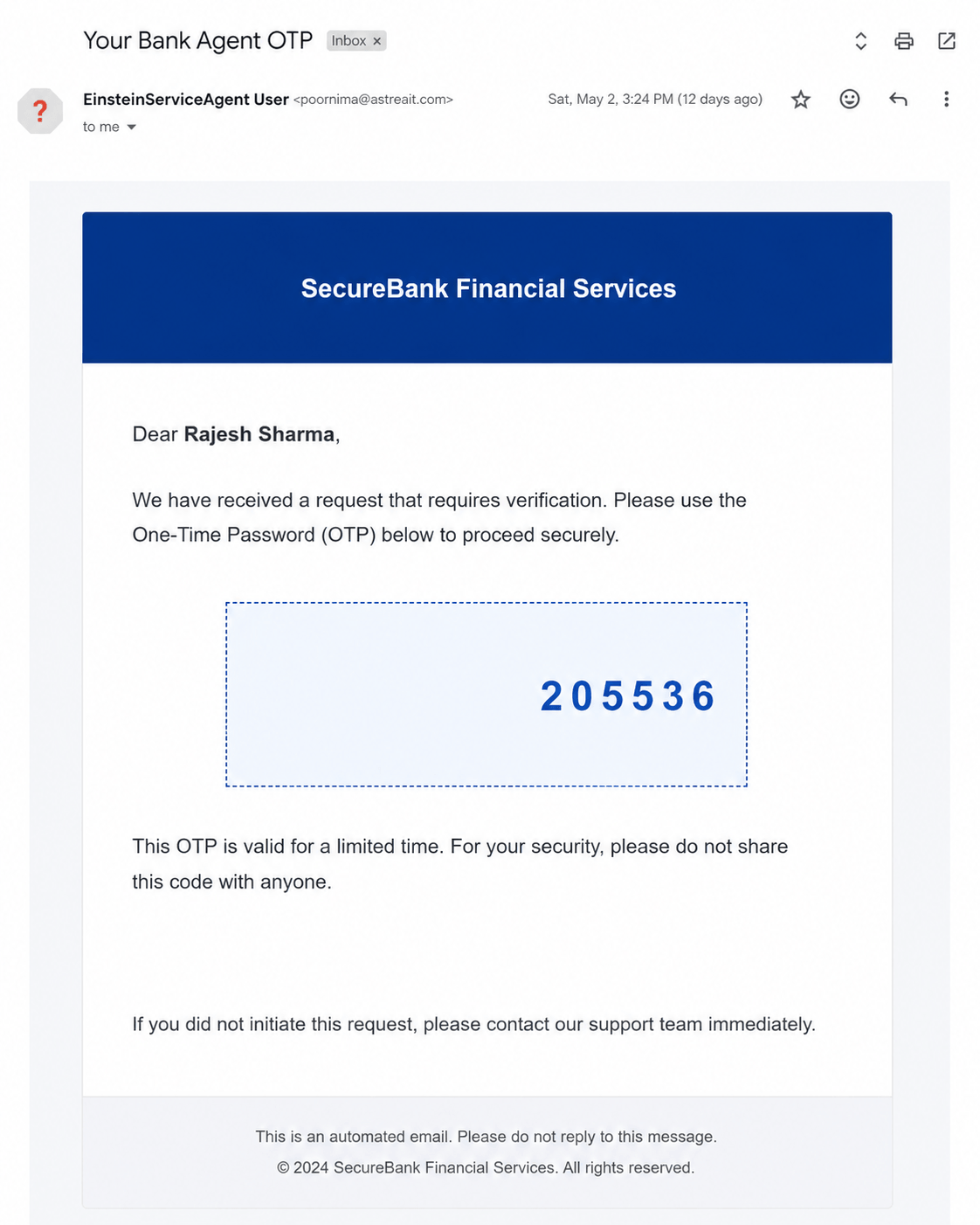Open email in new window
980x1225 pixels.
tap(947, 41)
